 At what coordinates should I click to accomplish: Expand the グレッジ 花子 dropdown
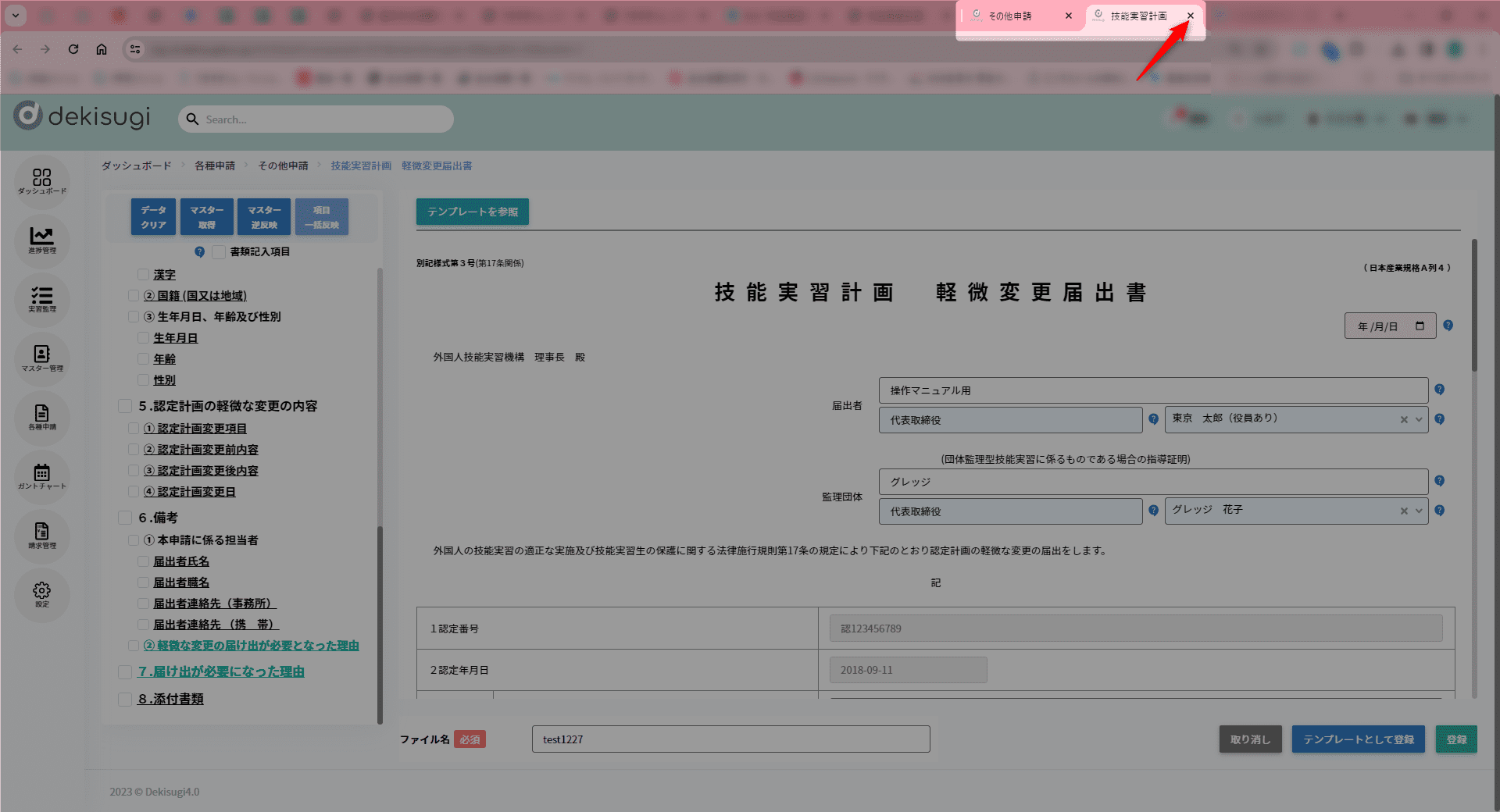point(1419,511)
